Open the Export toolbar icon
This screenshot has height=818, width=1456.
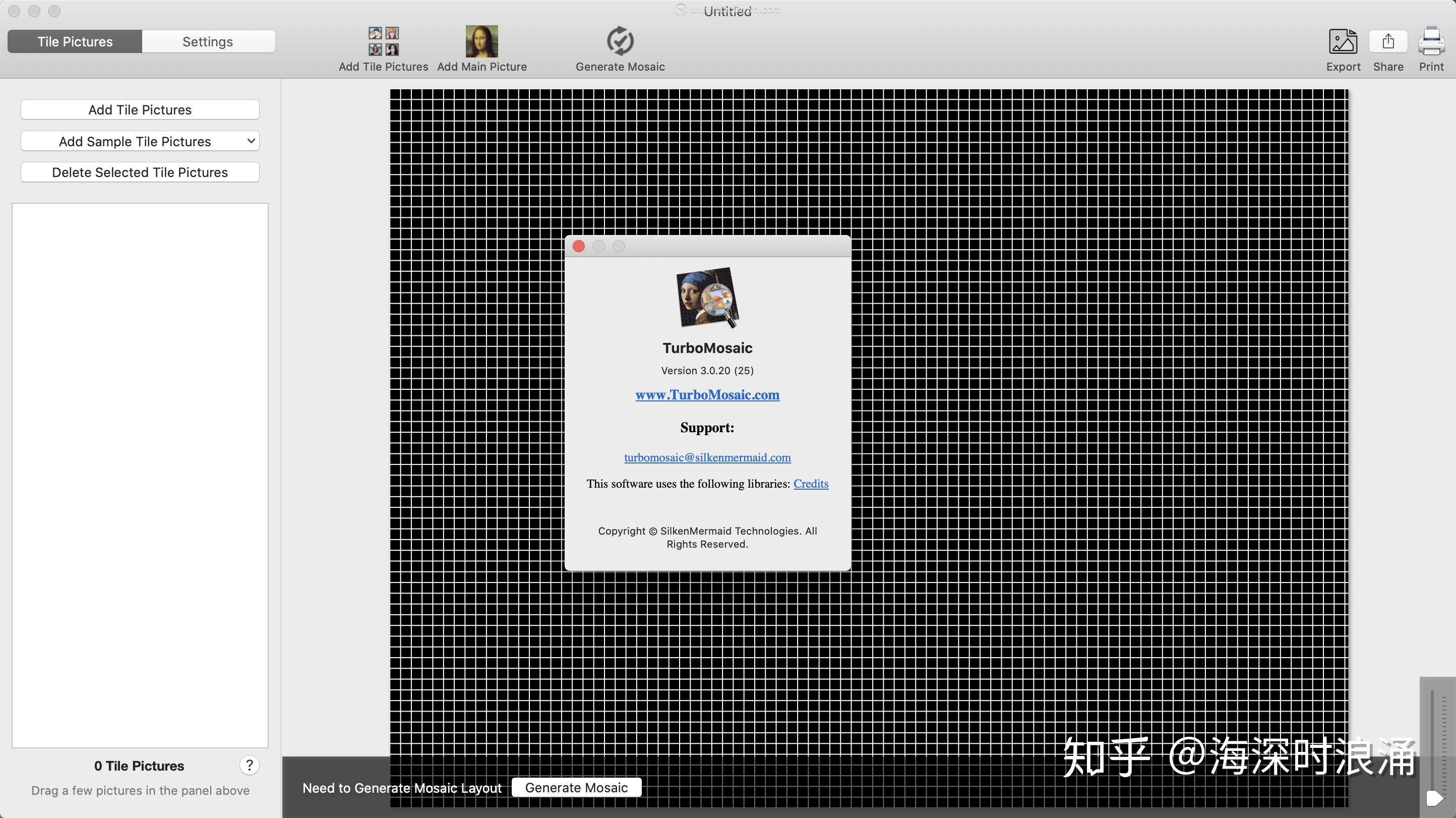[1343, 41]
